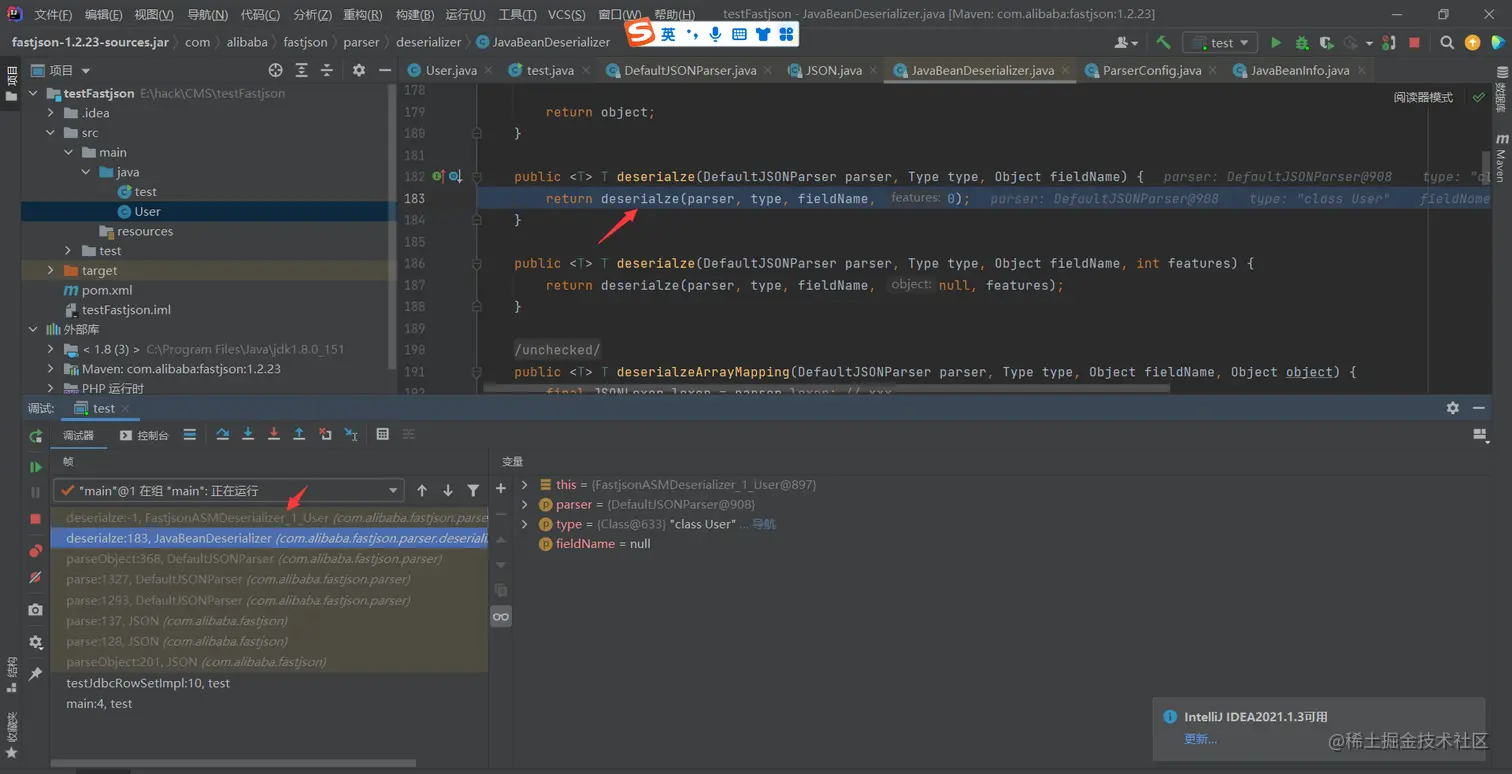Expand all nodes in project panel

pyautogui.click(x=301, y=70)
